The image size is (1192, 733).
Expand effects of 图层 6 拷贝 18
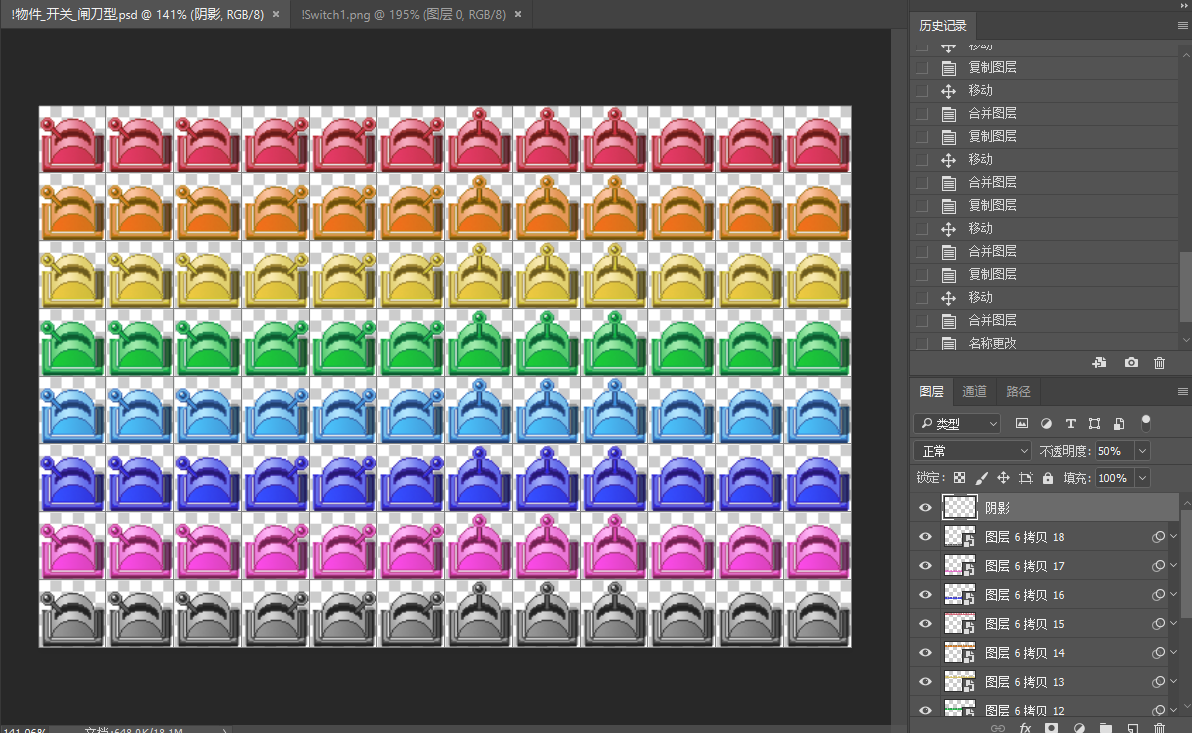pyautogui.click(x=1174, y=537)
